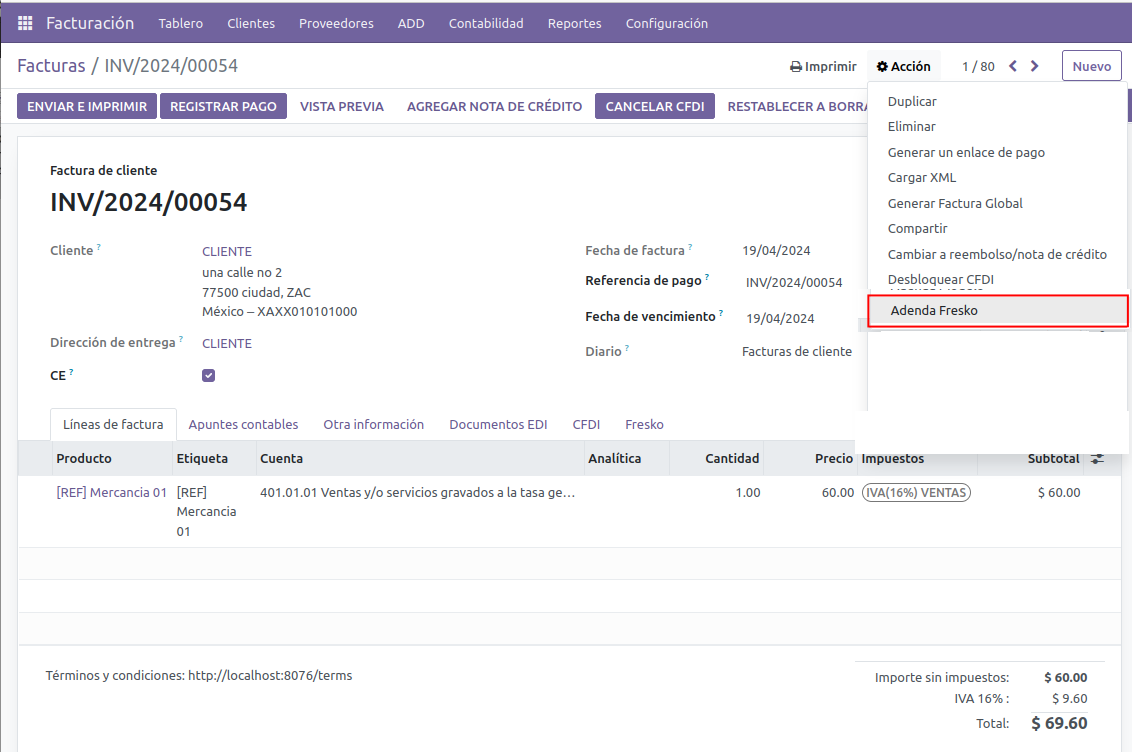Choose Duplicar in the action menu
Viewport: 1132px width, 752px height.
[x=912, y=102]
